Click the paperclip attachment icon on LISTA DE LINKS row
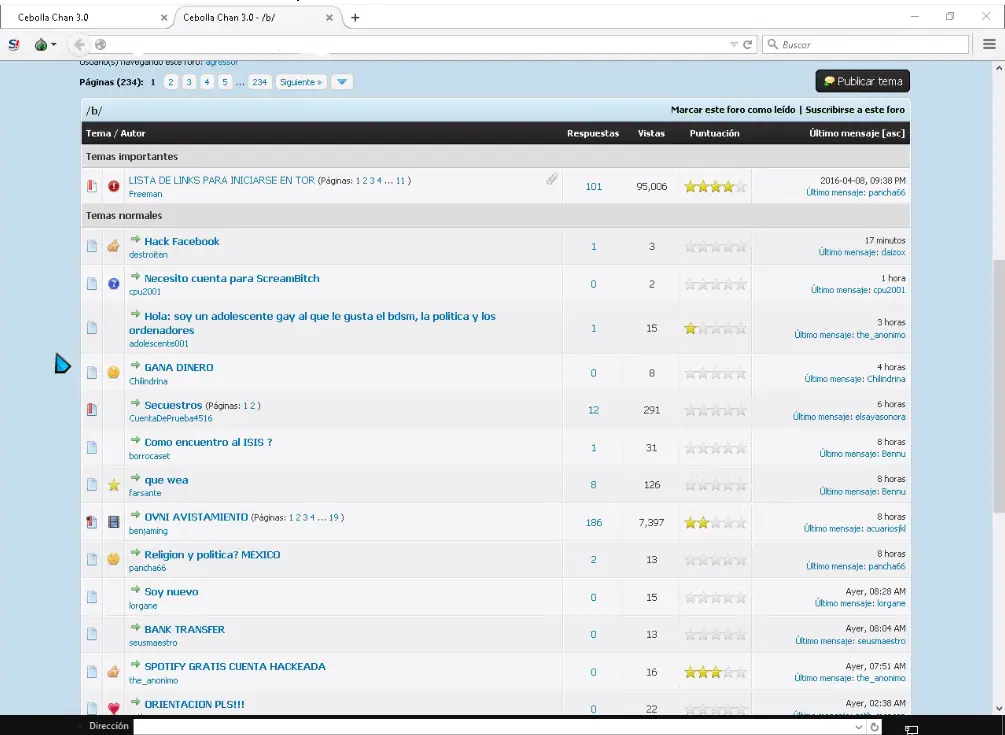Image resolution: width=1005 pixels, height=735 pixels. 552,179
